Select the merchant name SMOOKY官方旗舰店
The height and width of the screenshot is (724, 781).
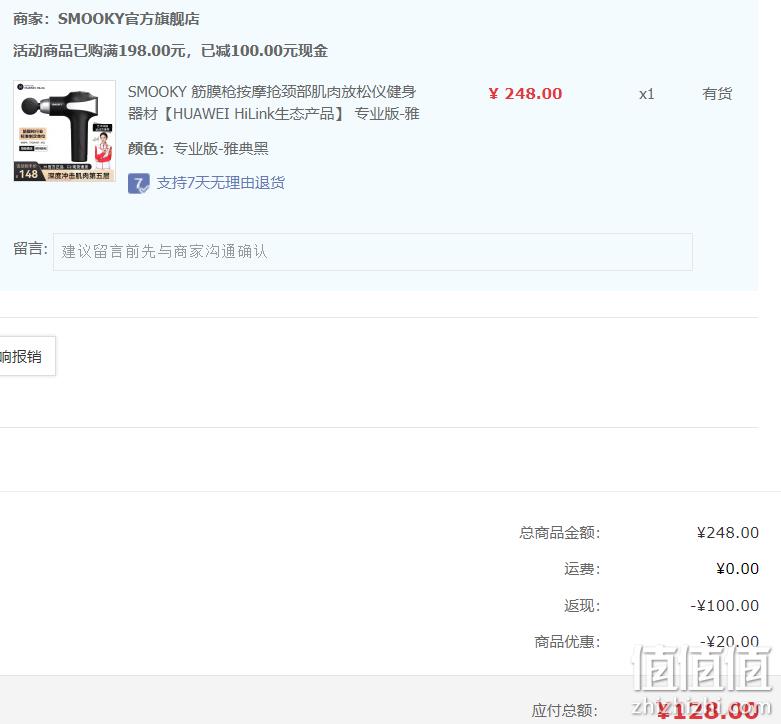(x=129, y=19)
